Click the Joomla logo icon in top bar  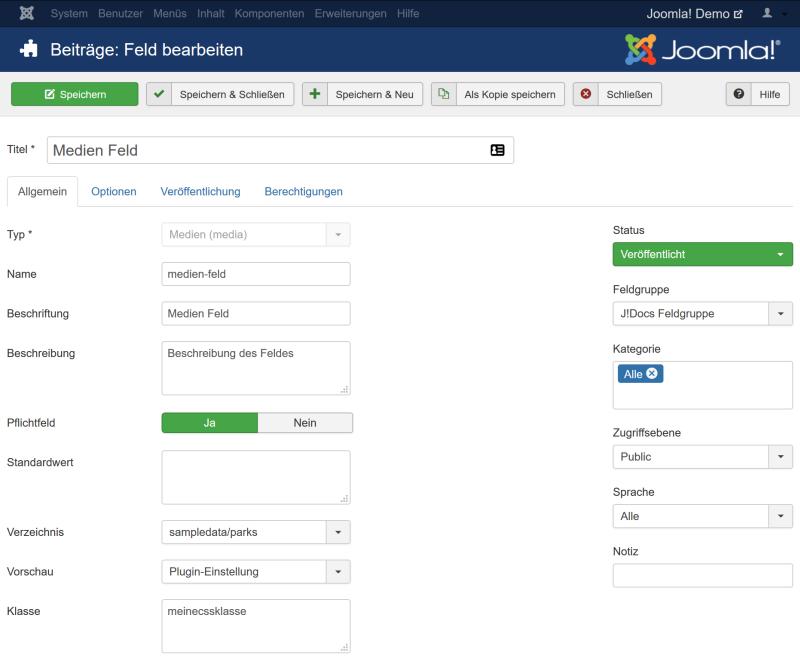[27, 14]
